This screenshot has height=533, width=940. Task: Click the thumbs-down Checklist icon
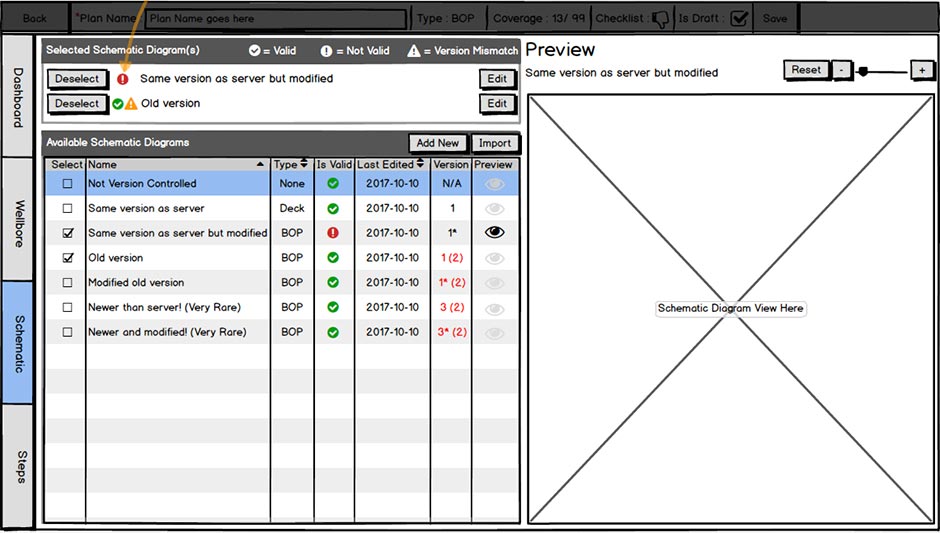pyautogui.click(x=660, y=18)
